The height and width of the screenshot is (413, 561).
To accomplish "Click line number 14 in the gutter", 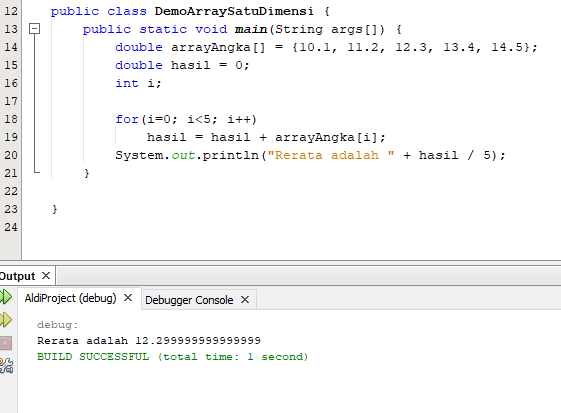I will coord(11,47).
